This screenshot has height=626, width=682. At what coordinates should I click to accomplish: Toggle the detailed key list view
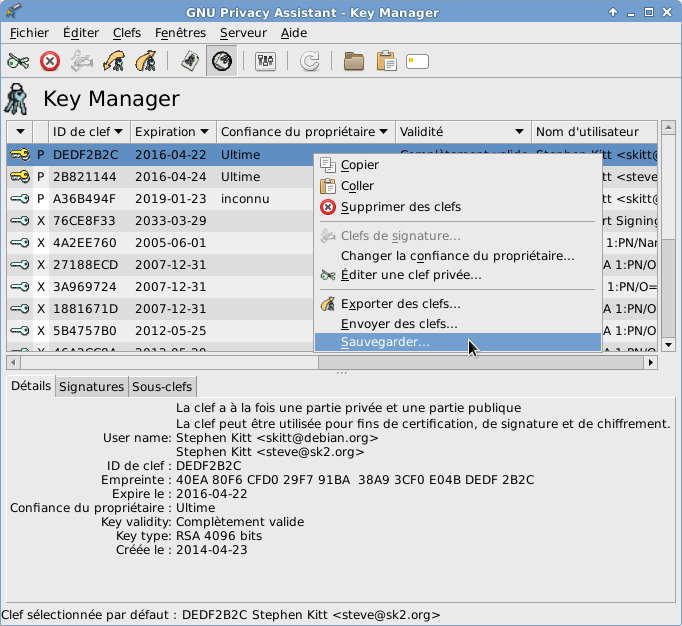point(221,62)
